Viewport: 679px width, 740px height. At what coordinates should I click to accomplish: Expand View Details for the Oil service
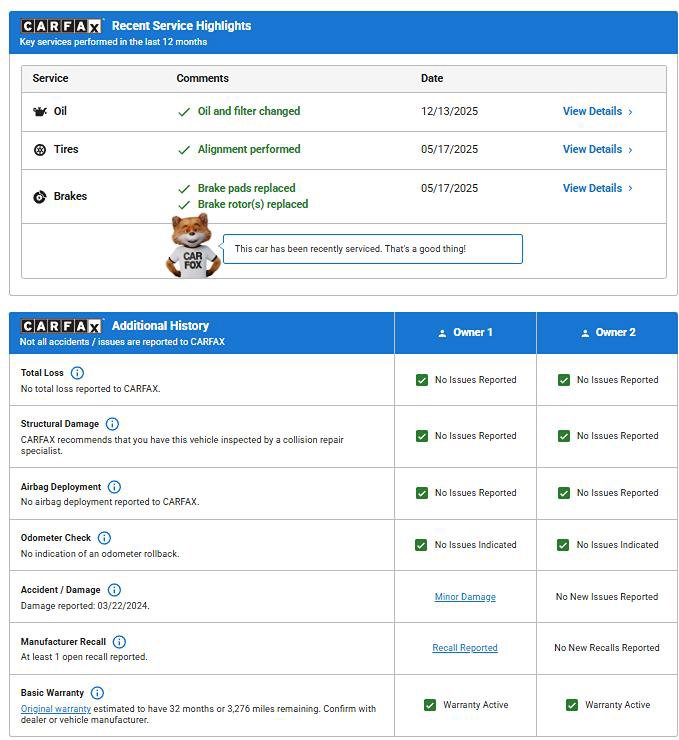tap(597, 112)
